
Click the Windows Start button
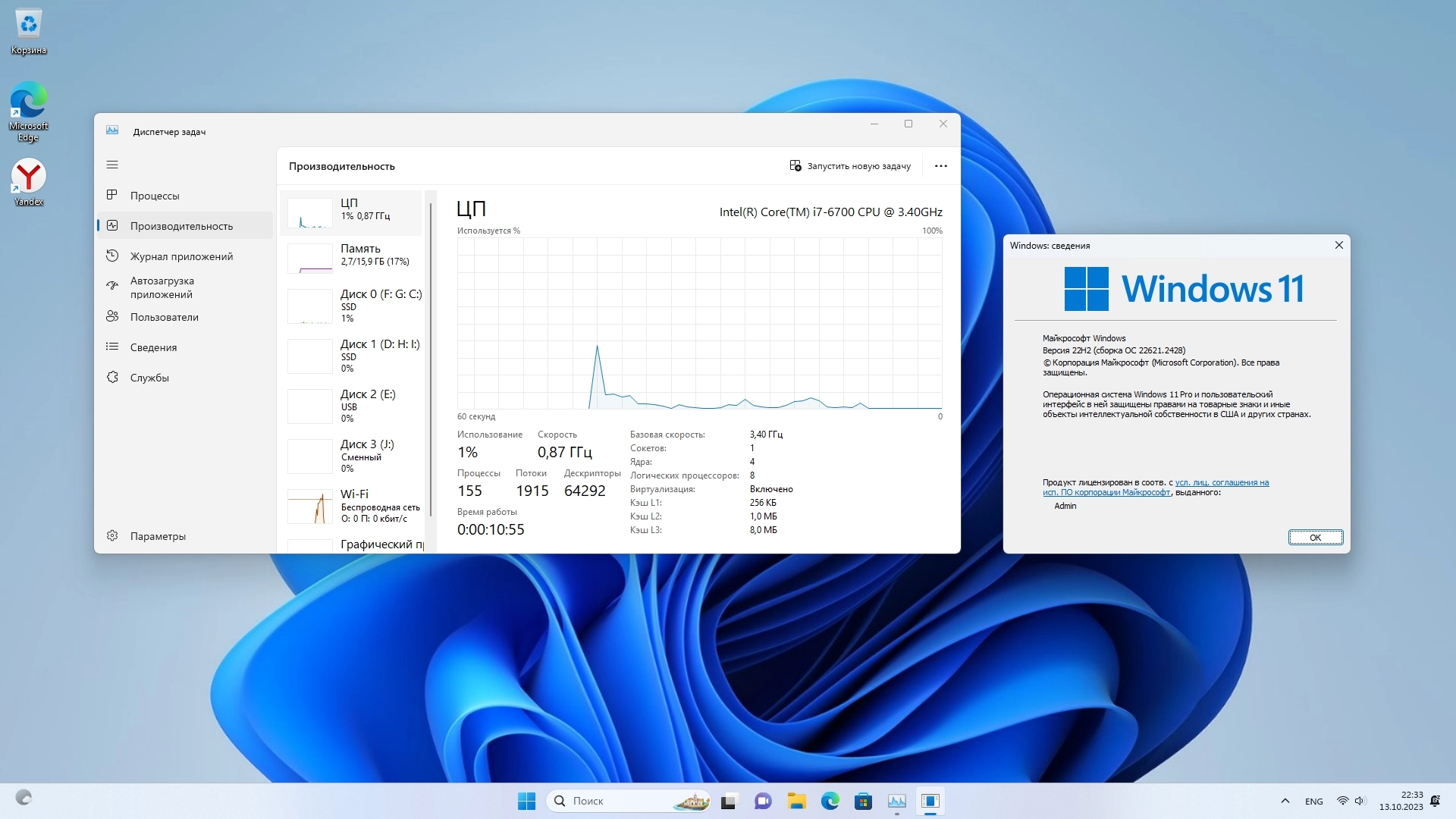click(x=526, y=801)
